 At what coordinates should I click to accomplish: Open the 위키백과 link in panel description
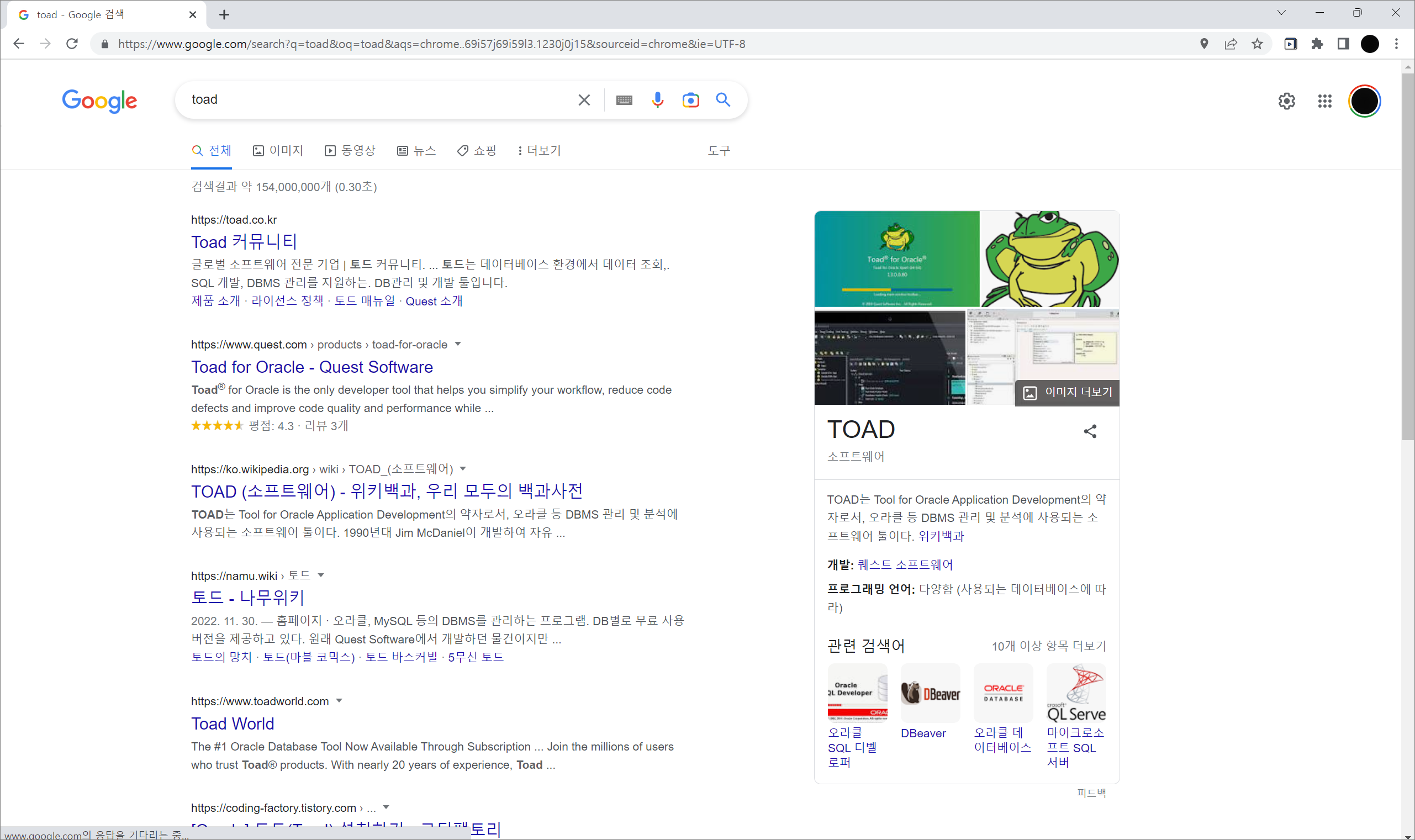click(941, 536)
